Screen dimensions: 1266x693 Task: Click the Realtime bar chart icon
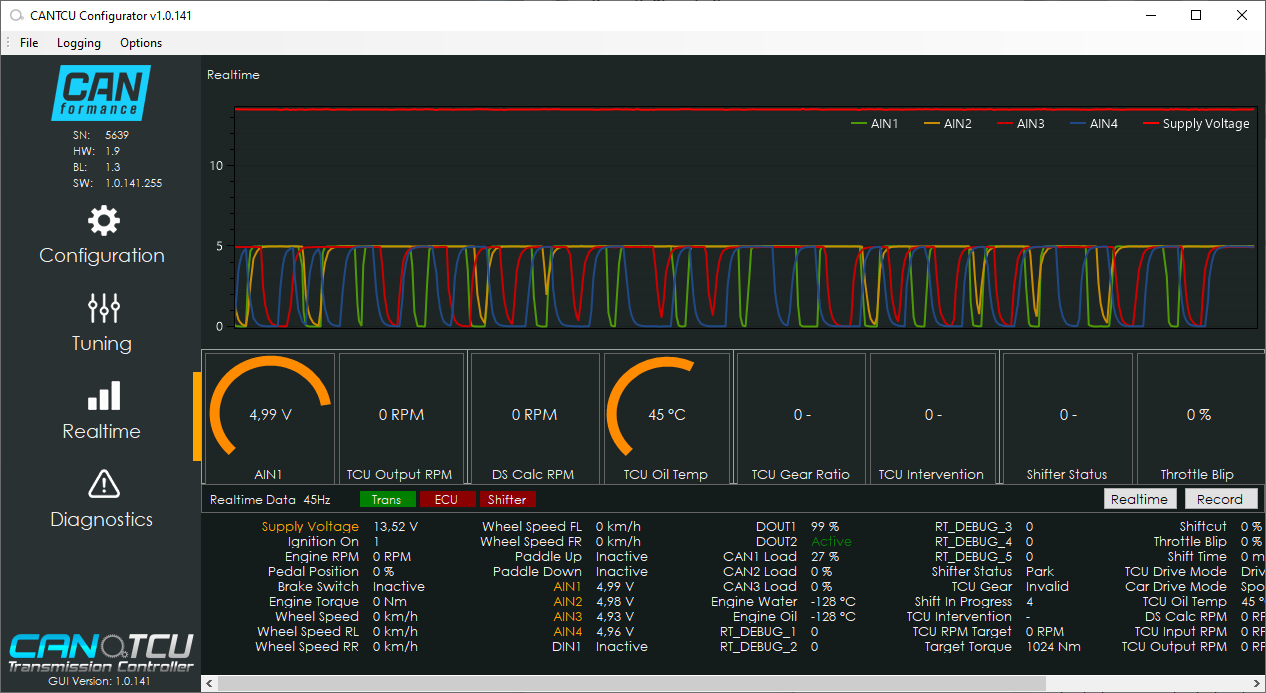tap(103, 396)
